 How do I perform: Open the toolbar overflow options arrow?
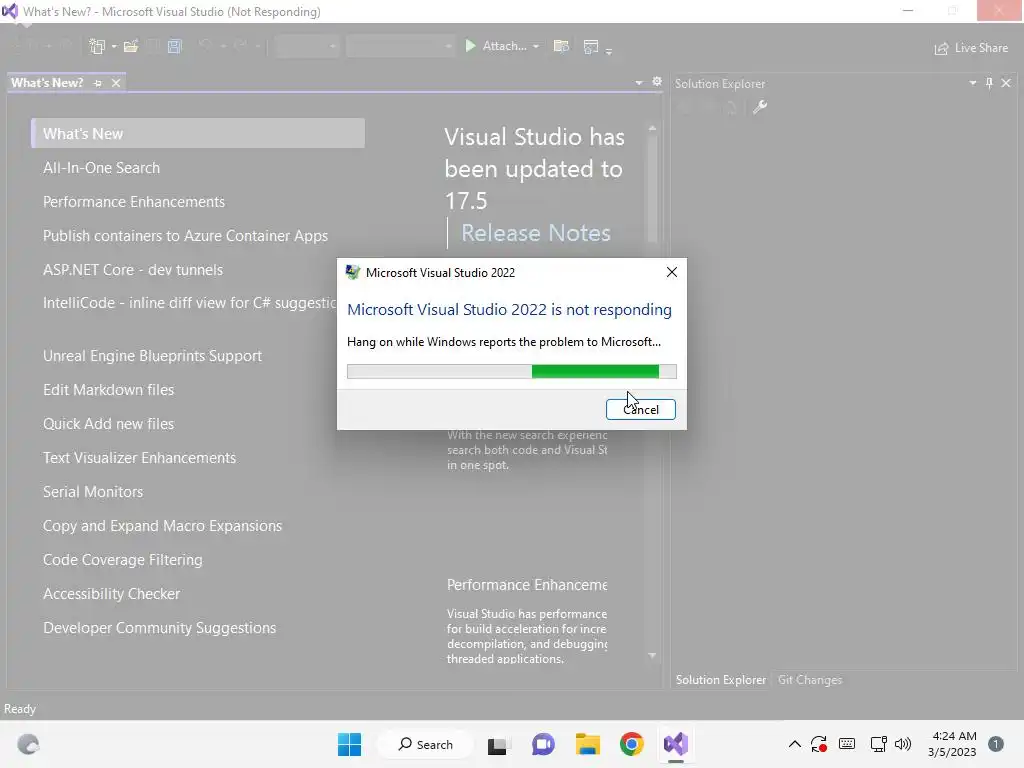pos(609,51)
